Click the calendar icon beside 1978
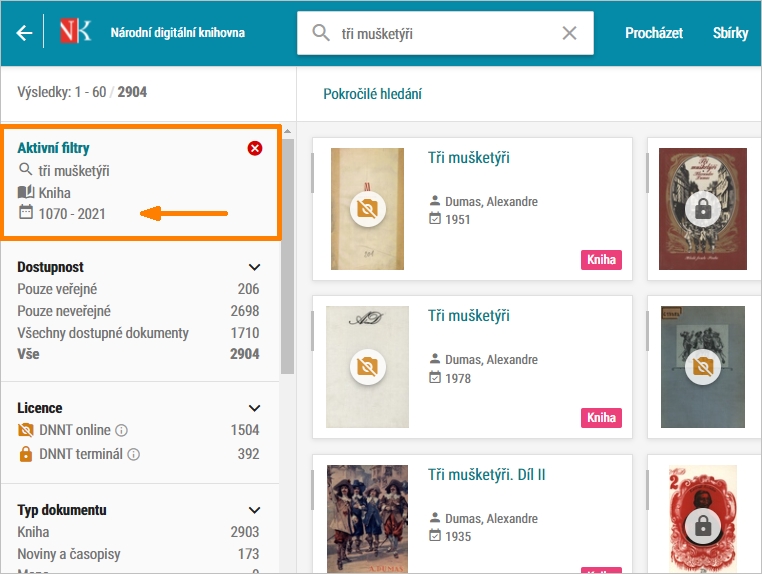Viewport: 762px width, 574px height. 435,377
